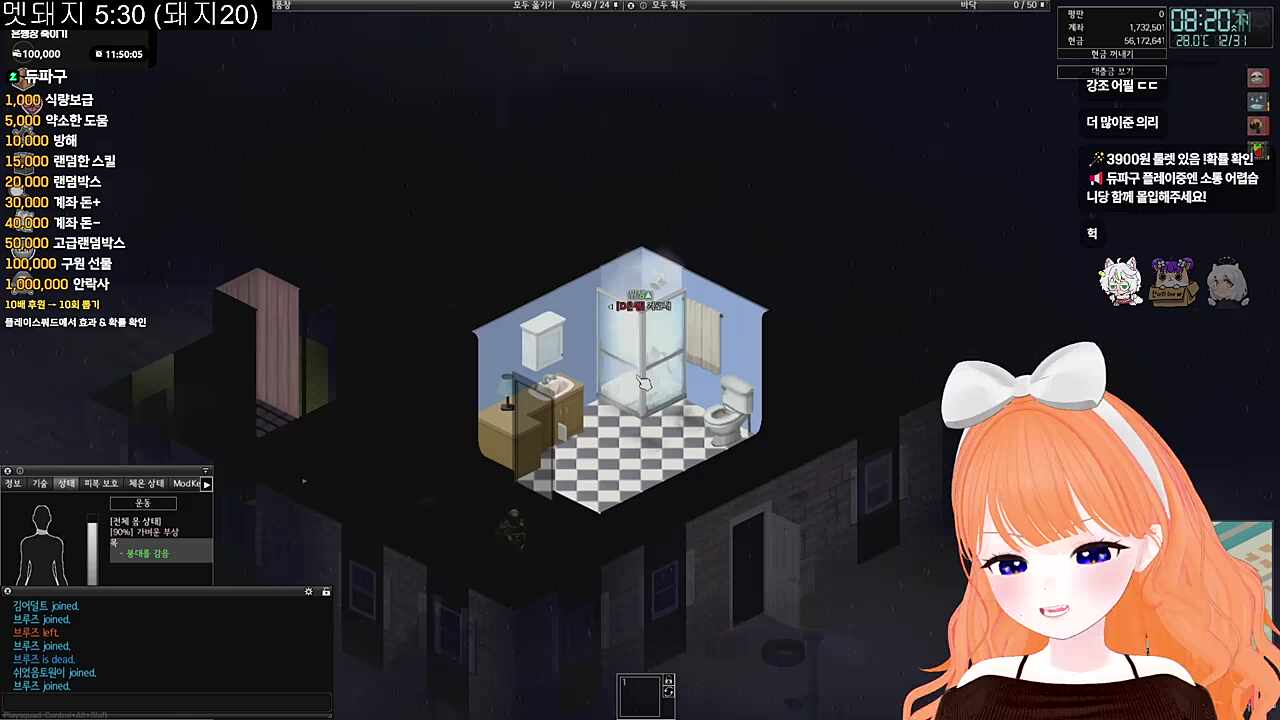Click the 현금 balance value 56,172,641
Viewport: 1280px width, 720px height.
pyautogui.click(x=1144, y=41)
